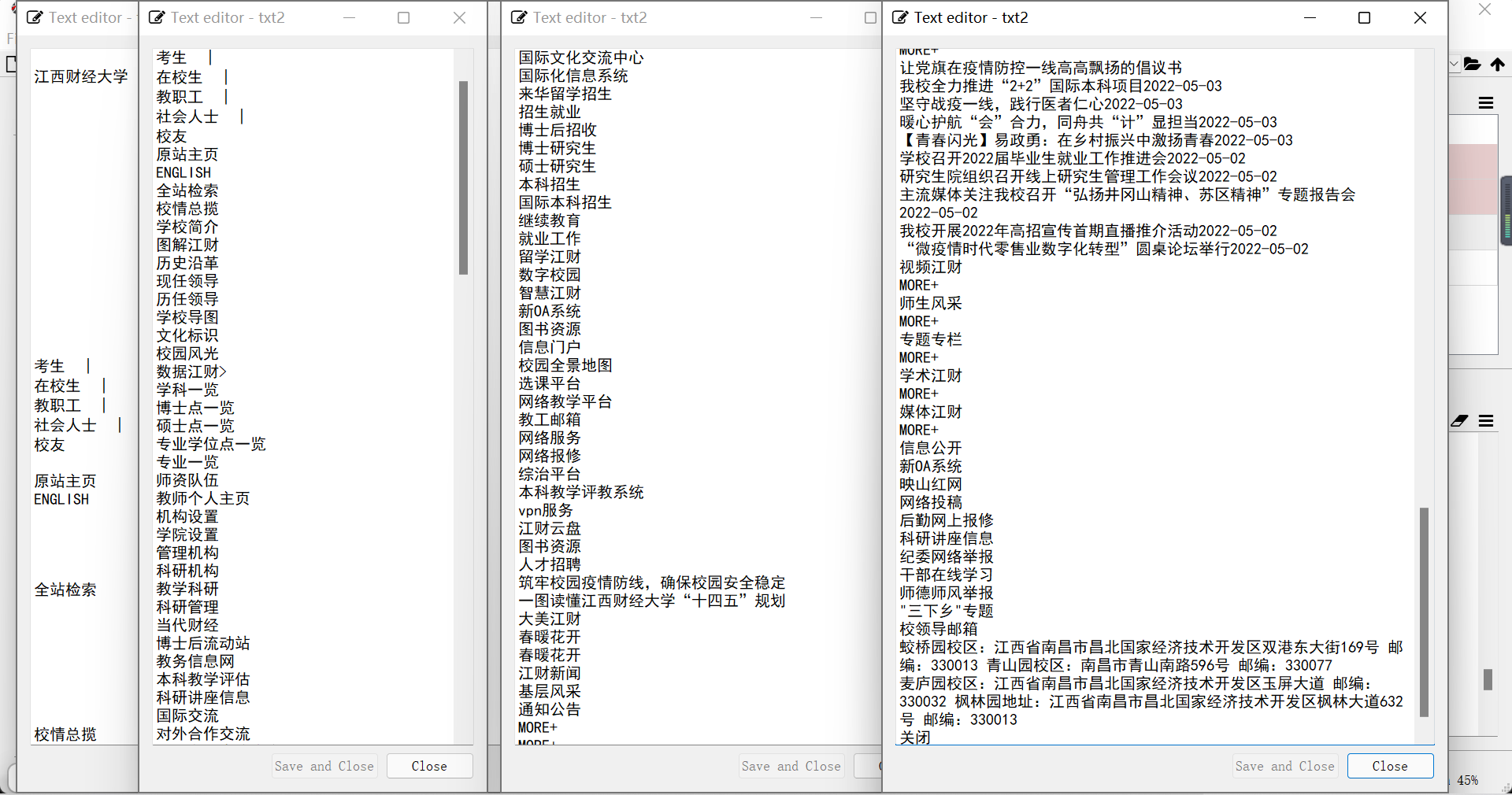Screen dimensions: 1512x795
Task: Click the line 专业学位点一览 in the second editor
Action: coord(211,444)
